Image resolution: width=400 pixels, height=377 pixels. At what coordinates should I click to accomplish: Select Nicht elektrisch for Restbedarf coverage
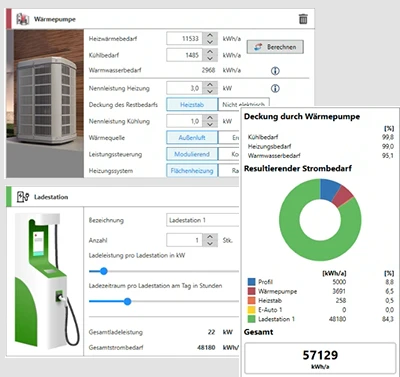click(244, 104)
